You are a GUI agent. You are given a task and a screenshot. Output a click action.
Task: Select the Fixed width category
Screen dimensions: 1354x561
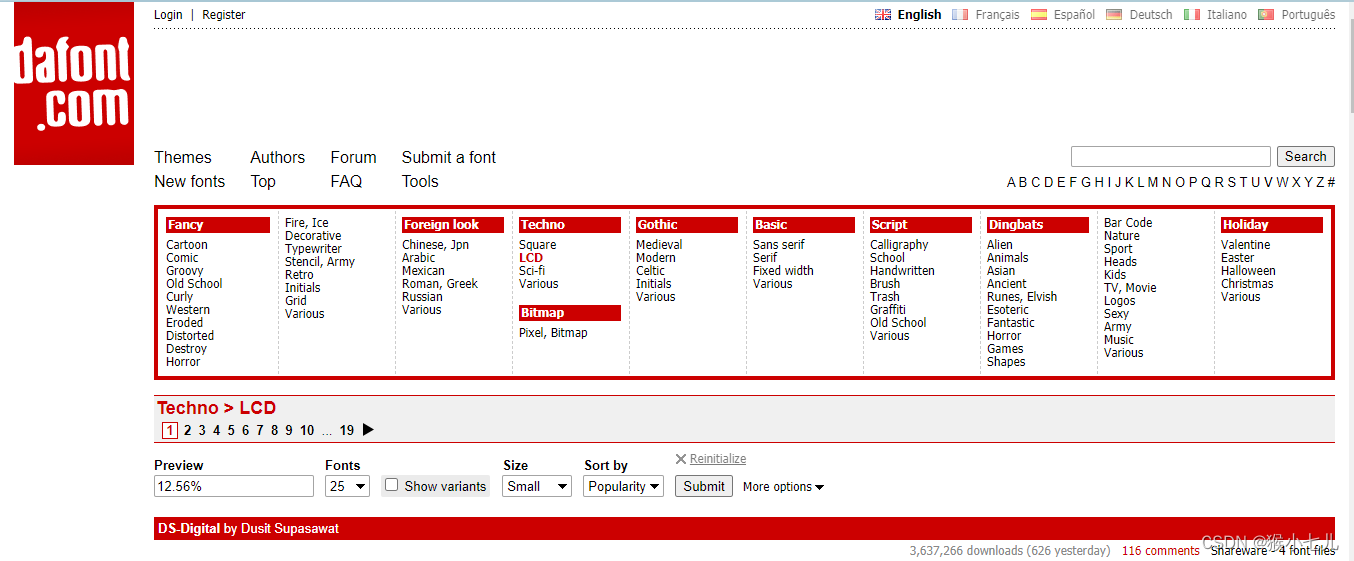[783, 271]
